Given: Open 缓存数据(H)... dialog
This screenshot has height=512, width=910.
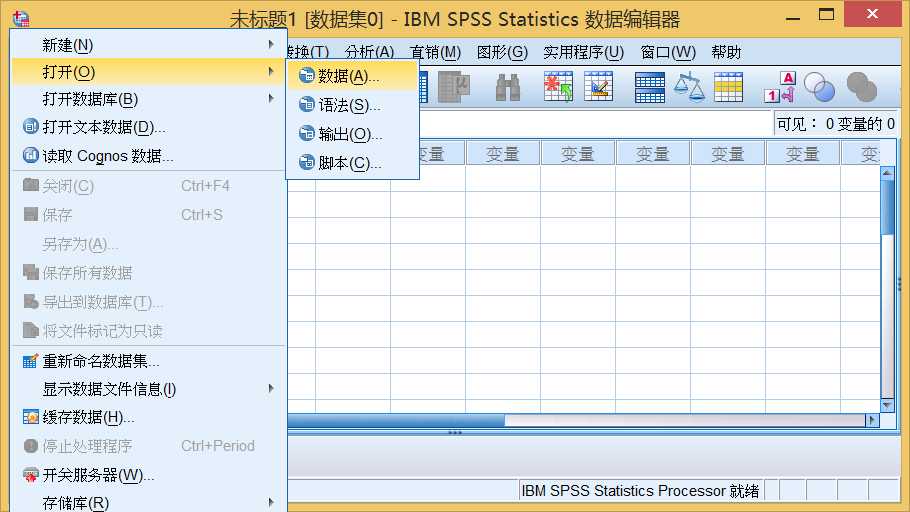Looking at the screenshot, I should (149, 417).
